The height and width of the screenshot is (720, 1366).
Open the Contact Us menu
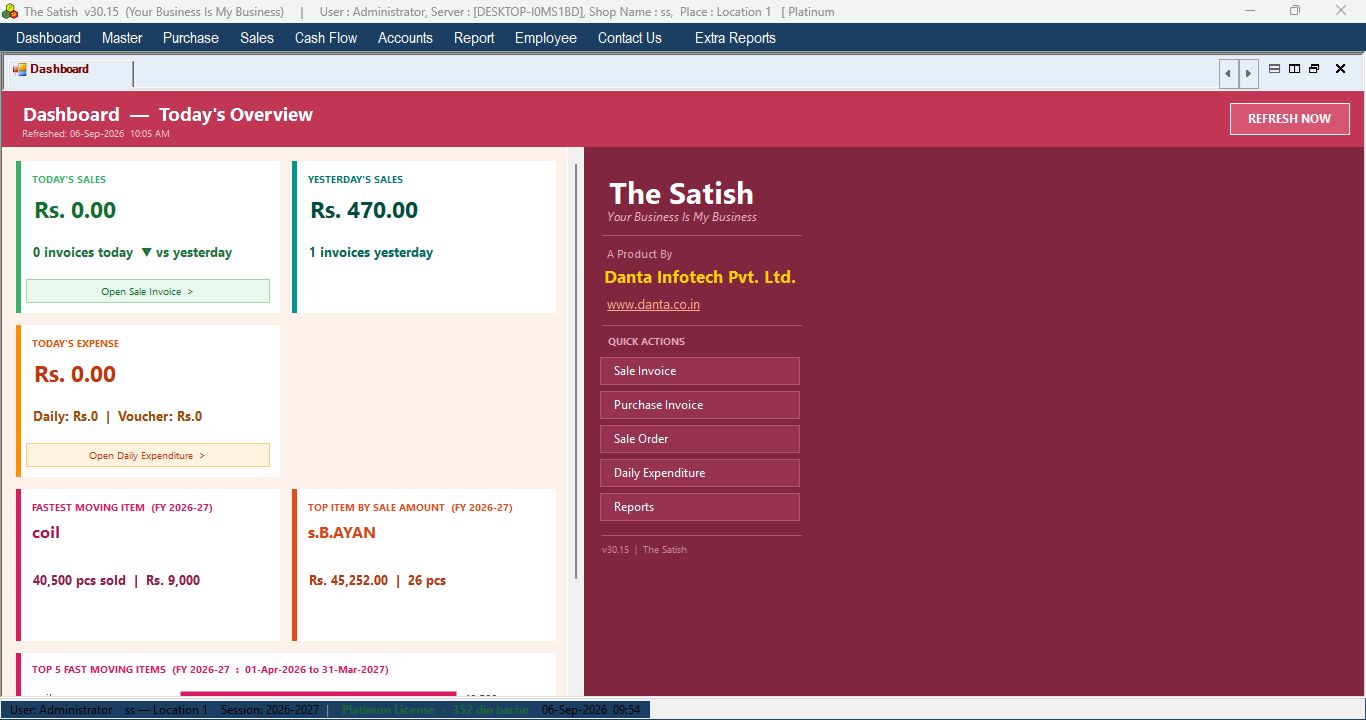(x=630, y=38)
